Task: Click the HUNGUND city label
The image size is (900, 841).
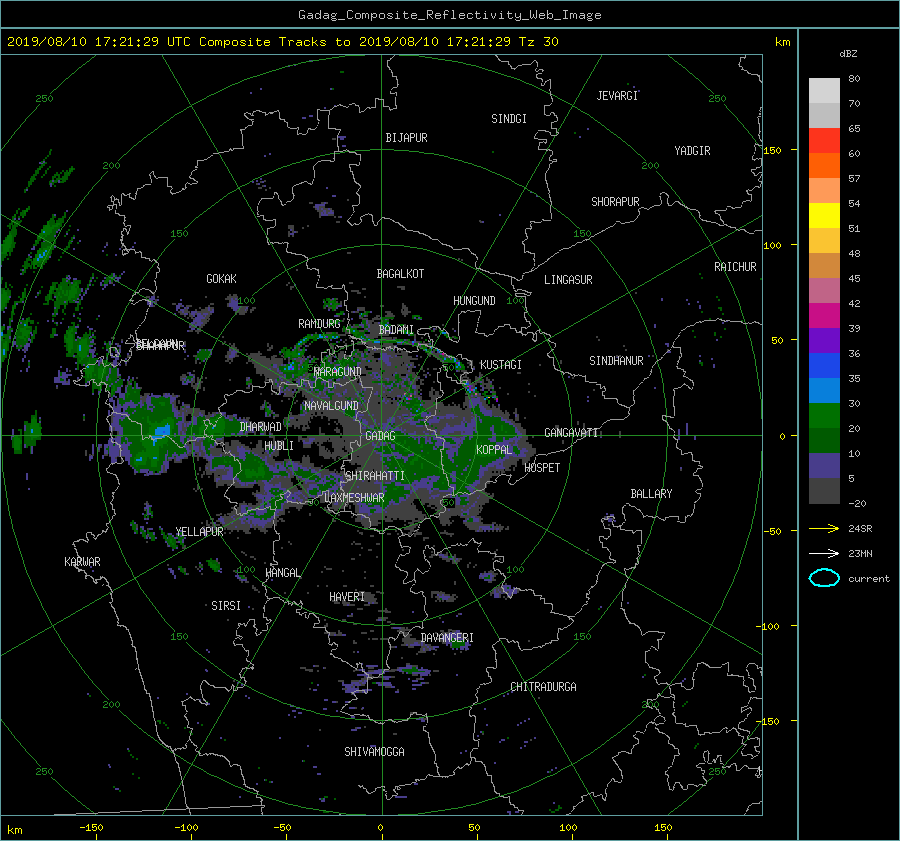Action: [x=474, y=301]
